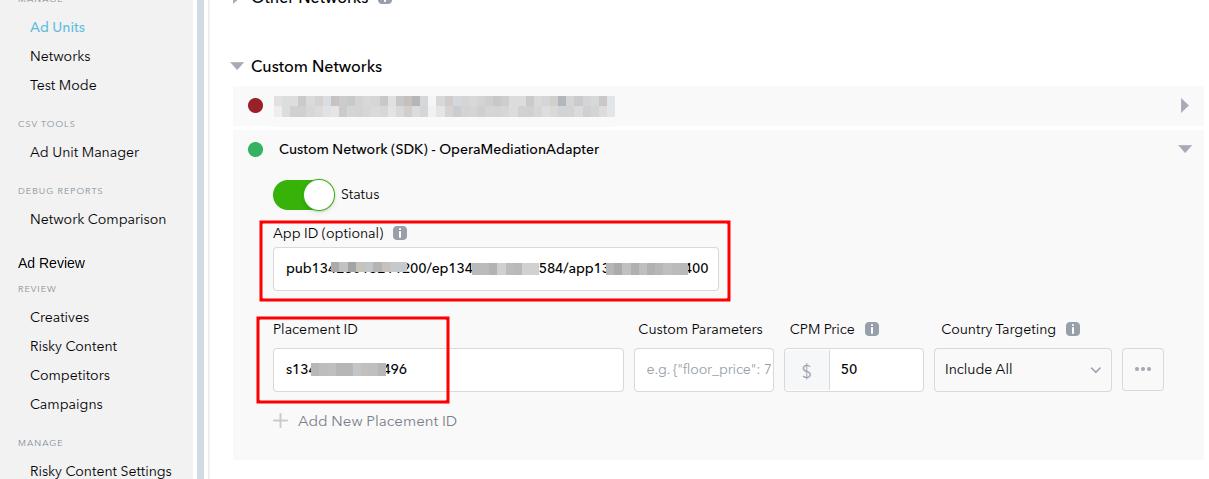Click Add New Placement ID link
1209x479 pixels.
376,421
